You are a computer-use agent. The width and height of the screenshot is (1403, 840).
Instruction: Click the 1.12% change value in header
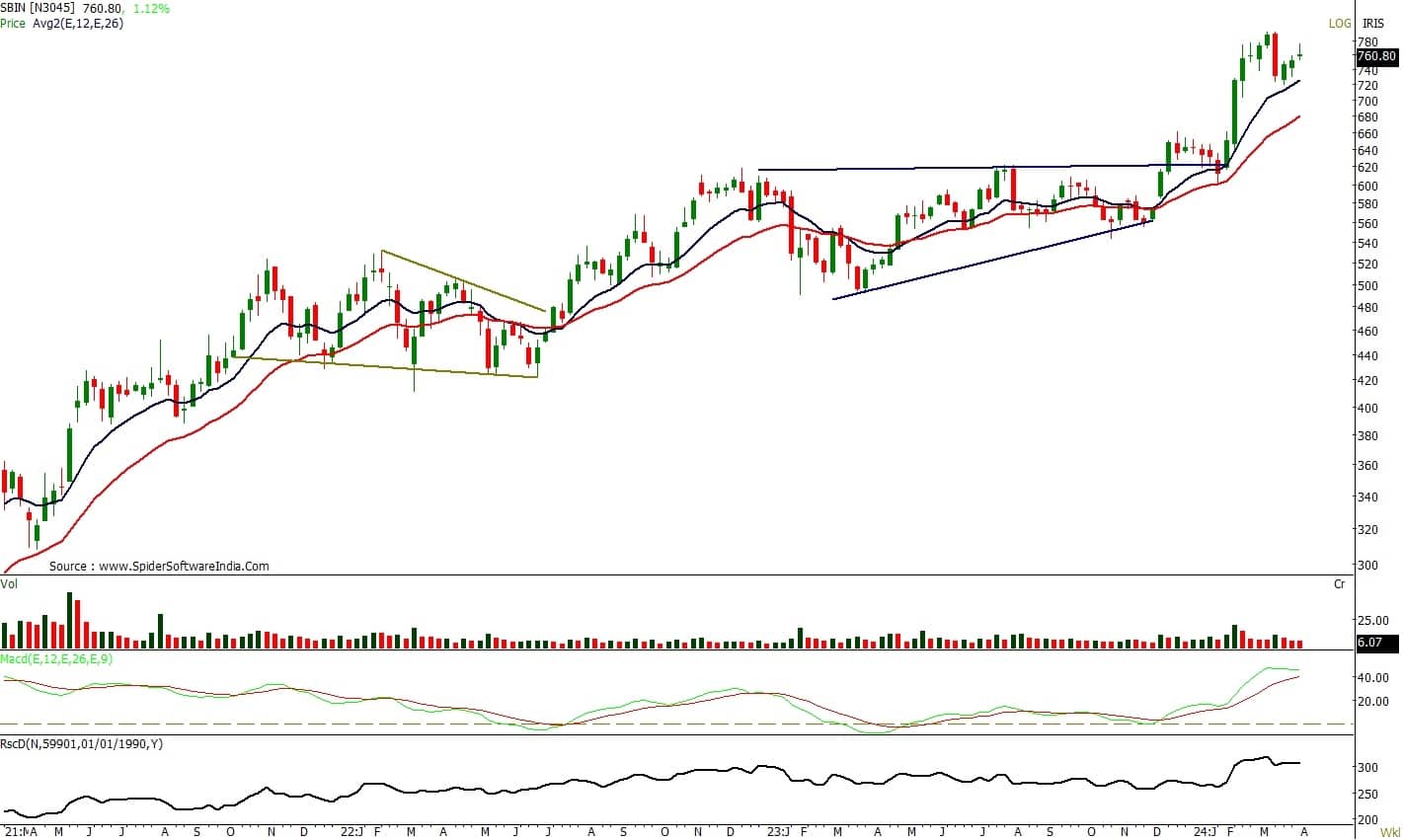[151, 9]
